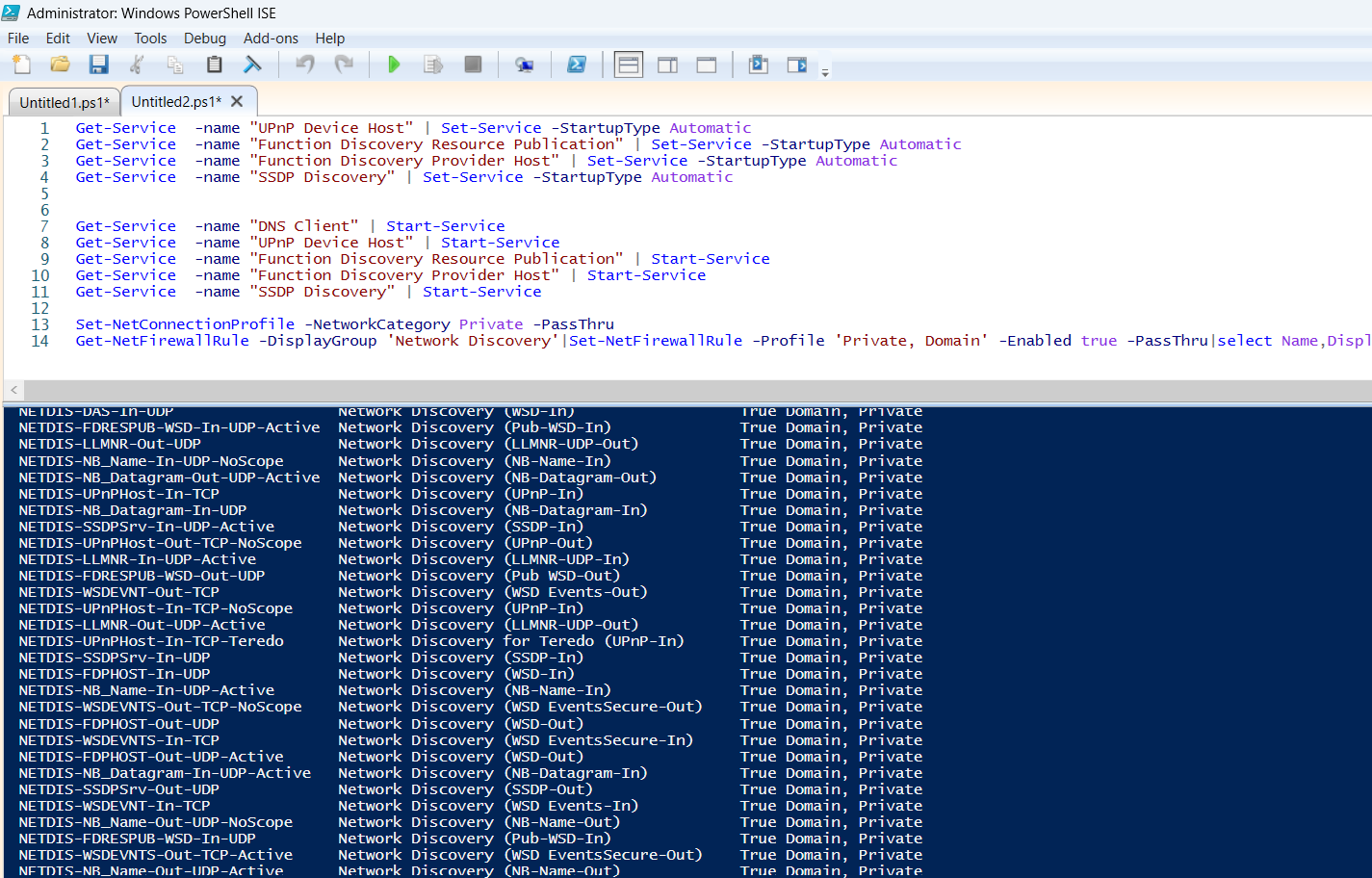Click "Function Discovery Provider Host" on line 3

point(404,161)
